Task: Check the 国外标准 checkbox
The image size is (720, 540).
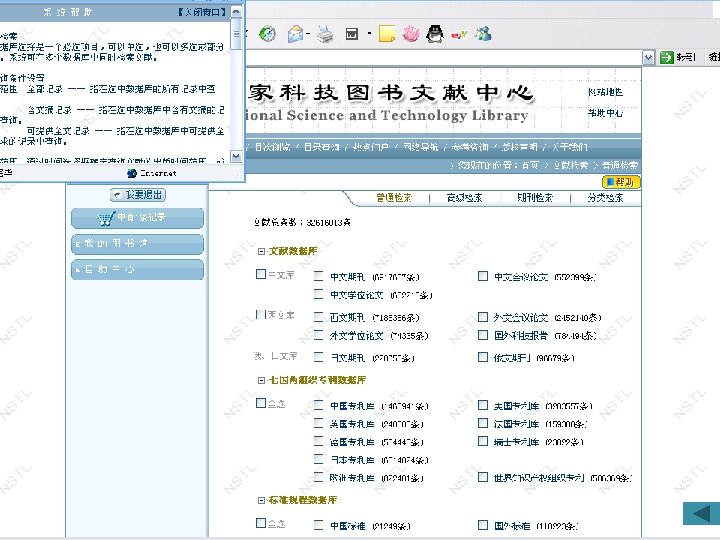Action: [x=483, y=525]
